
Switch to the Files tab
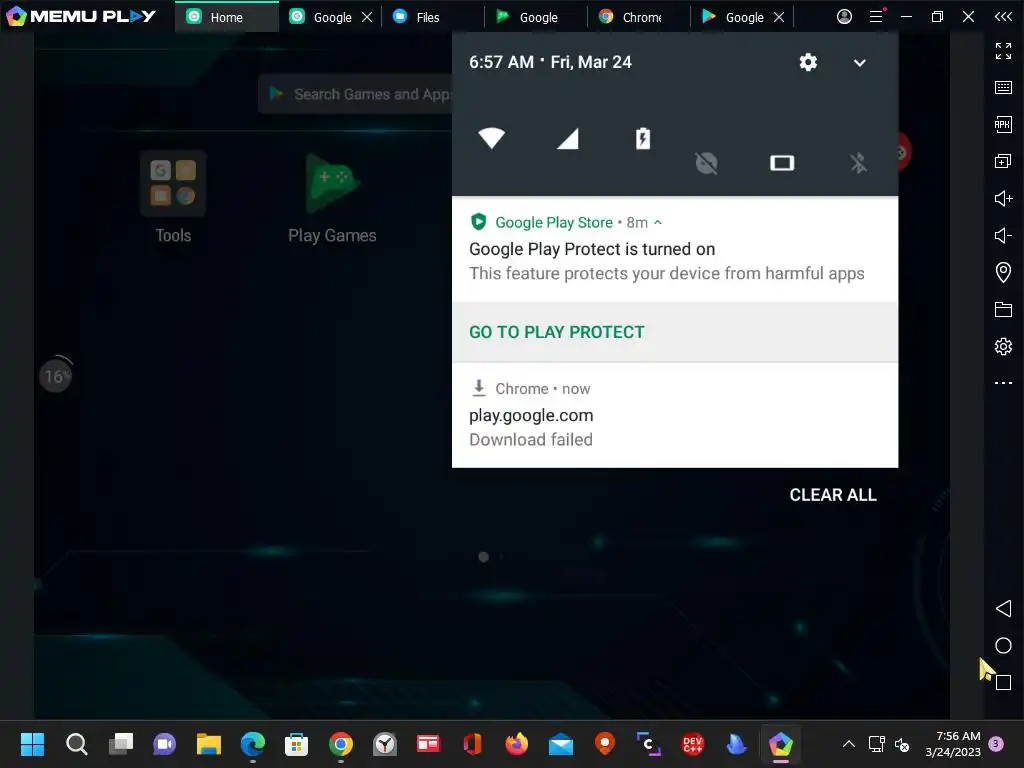[428, 17]
